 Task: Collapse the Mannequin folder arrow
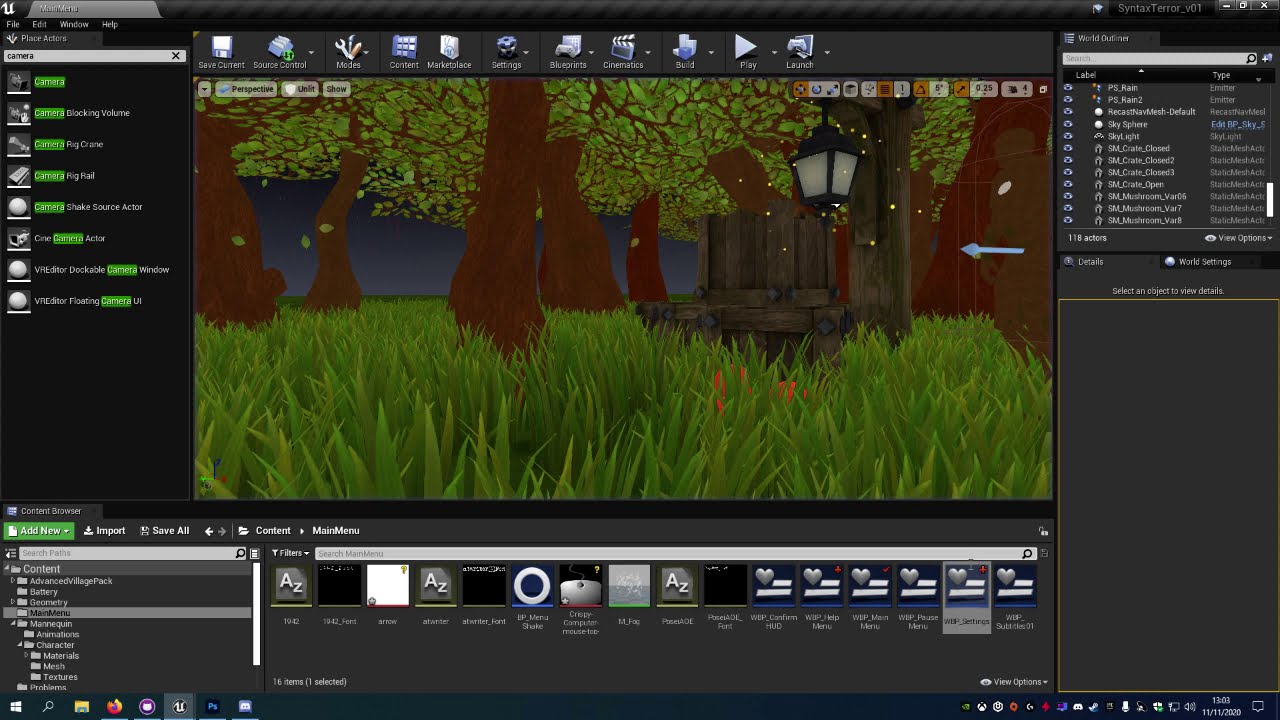coord(13,624)
